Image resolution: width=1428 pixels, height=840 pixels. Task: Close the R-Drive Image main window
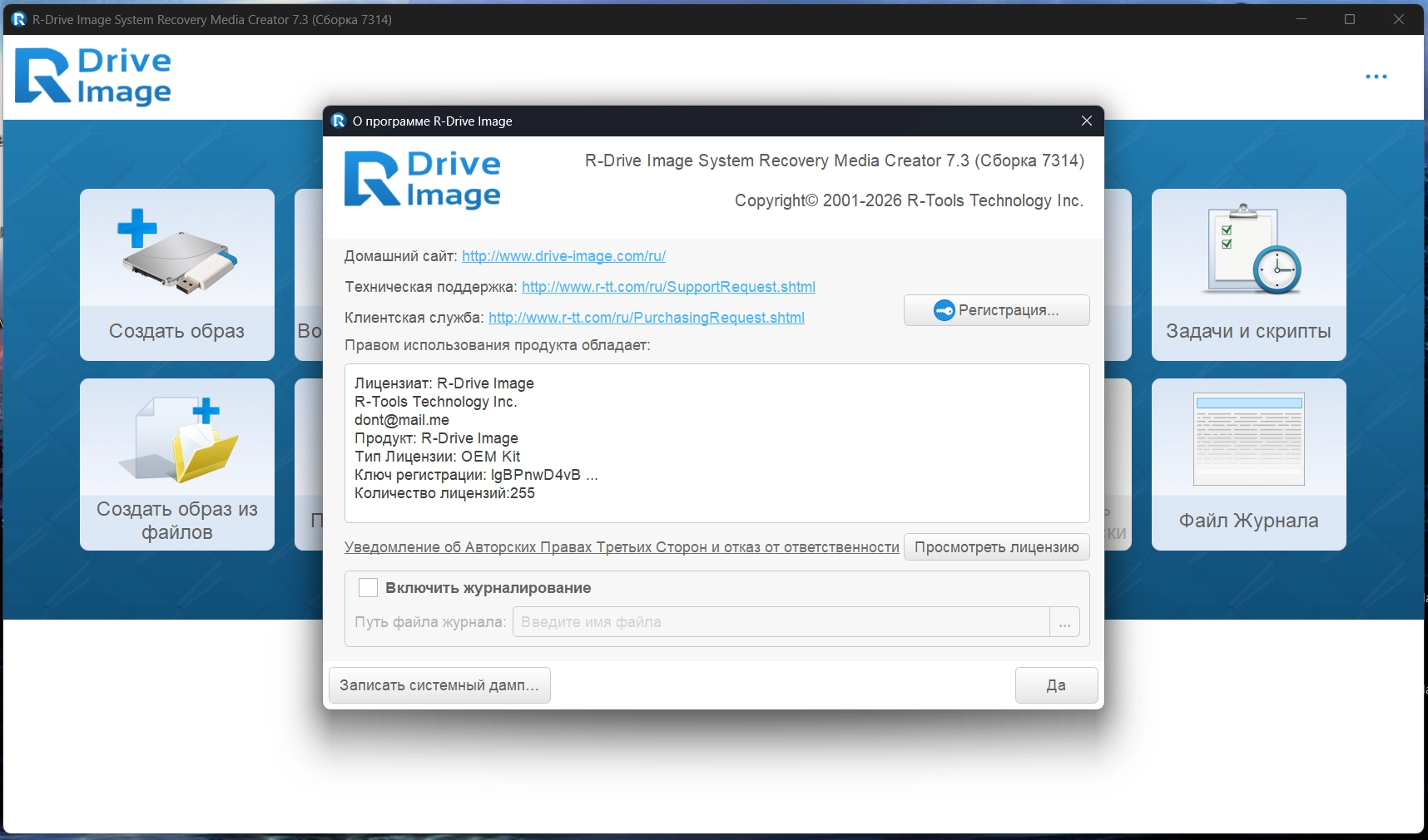[x=1399, y=19]
